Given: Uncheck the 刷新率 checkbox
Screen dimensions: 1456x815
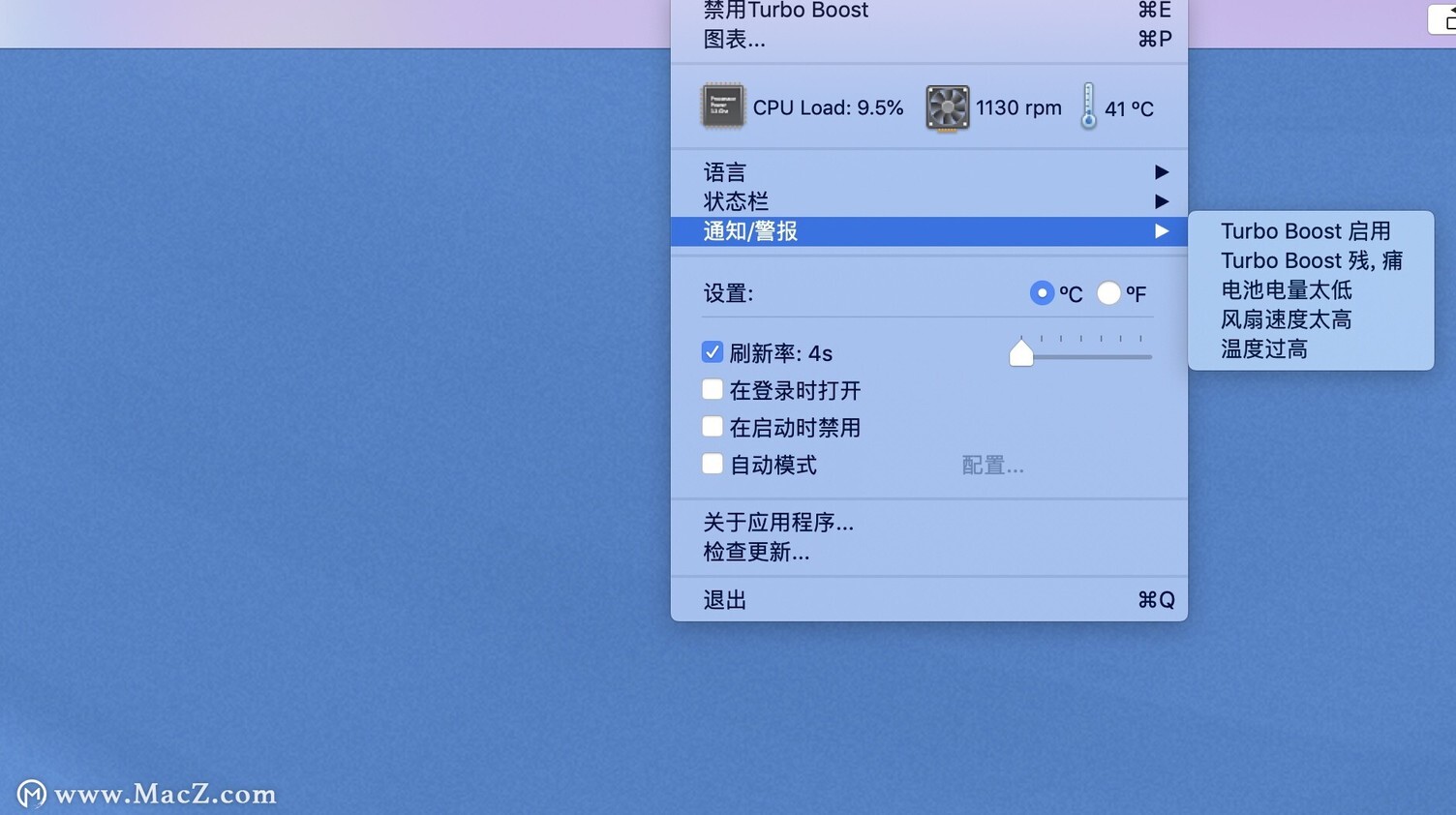Looking at the screenshot, I should click(x=713, y=352).
